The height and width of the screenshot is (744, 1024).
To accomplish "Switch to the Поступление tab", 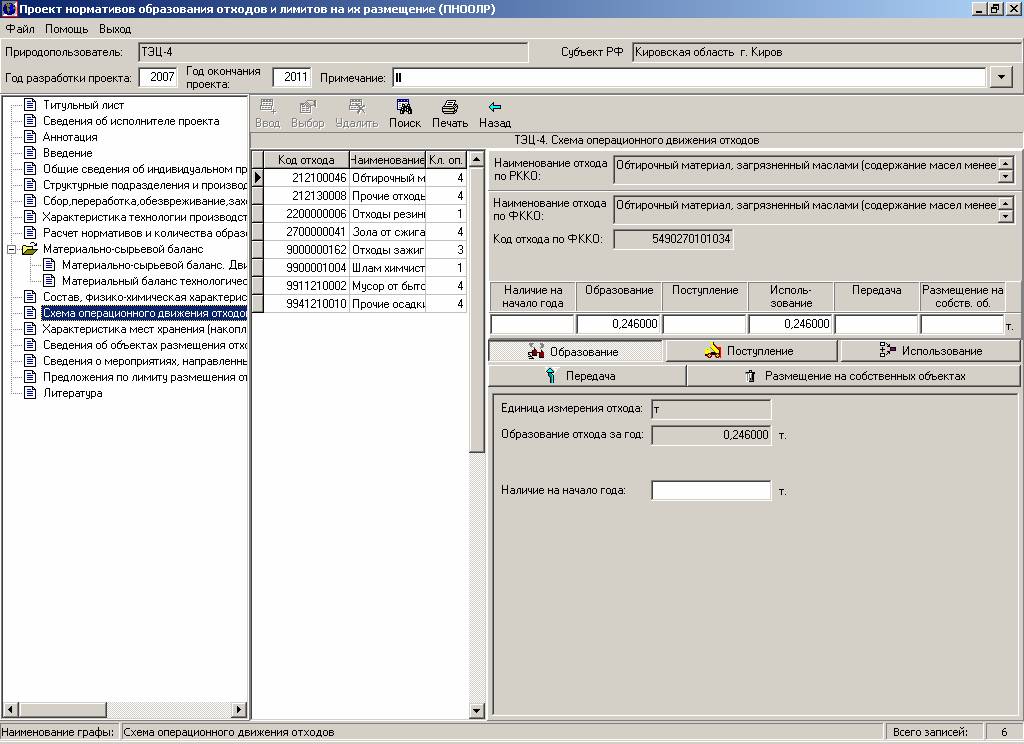I will click(751, 351).
